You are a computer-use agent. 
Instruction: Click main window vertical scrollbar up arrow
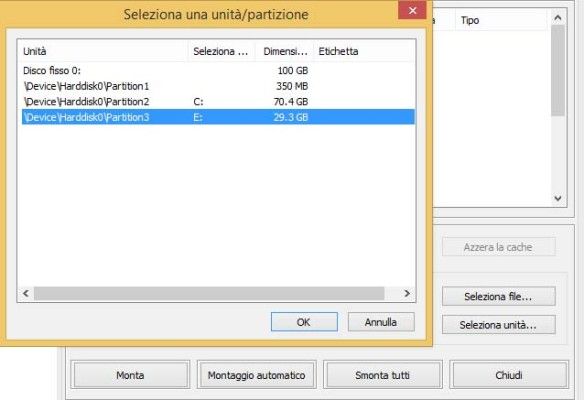tap(558, 17)
